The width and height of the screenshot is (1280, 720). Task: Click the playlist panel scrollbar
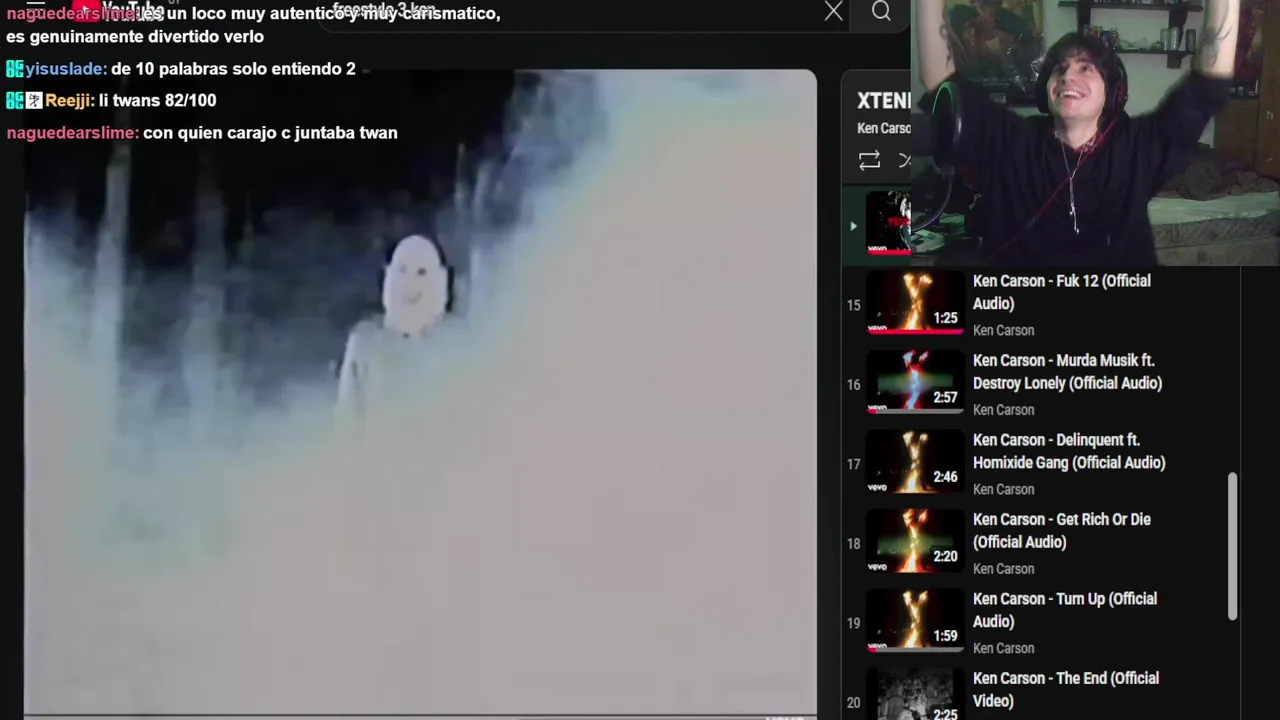[1233, 546]
